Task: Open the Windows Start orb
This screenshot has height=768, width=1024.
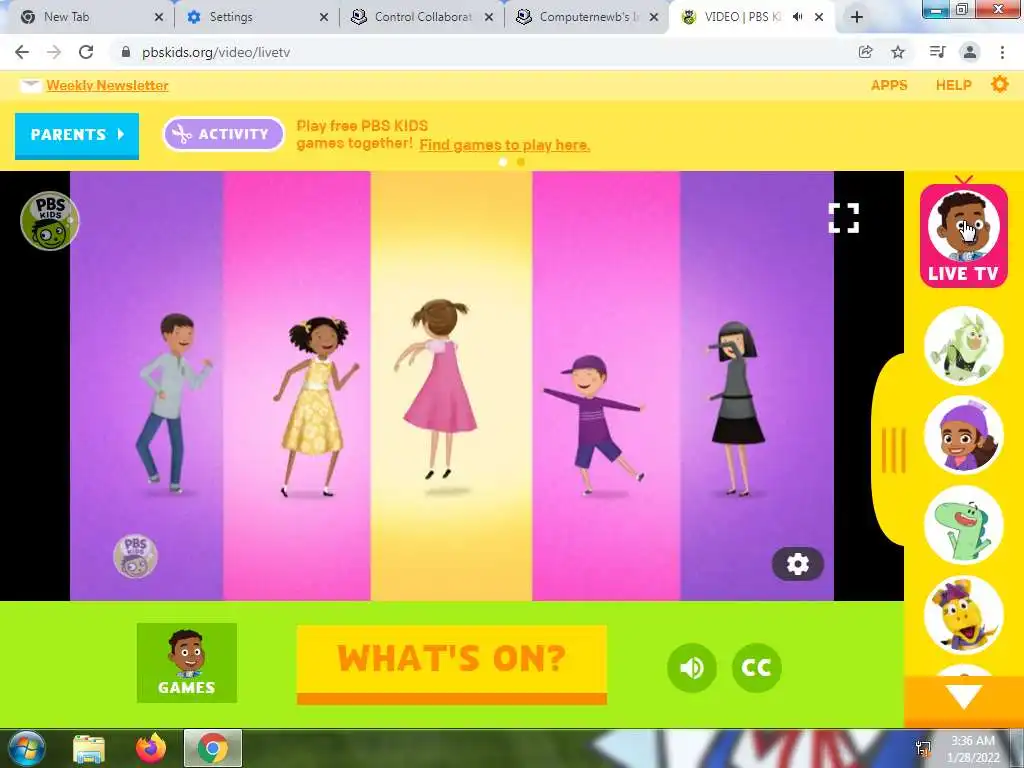Action: coord(27,748)
